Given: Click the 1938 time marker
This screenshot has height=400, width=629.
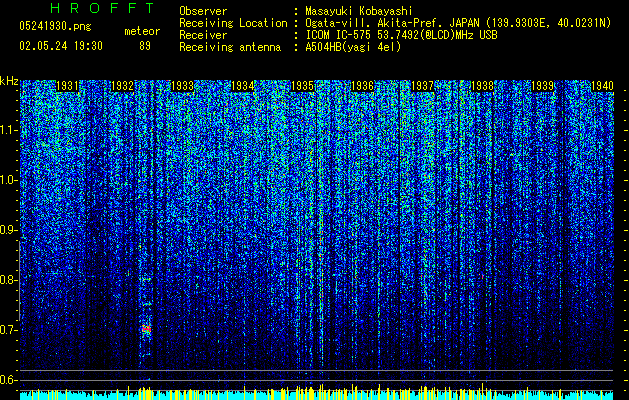Looking at the screenshot, I should (x=483, y=86).
